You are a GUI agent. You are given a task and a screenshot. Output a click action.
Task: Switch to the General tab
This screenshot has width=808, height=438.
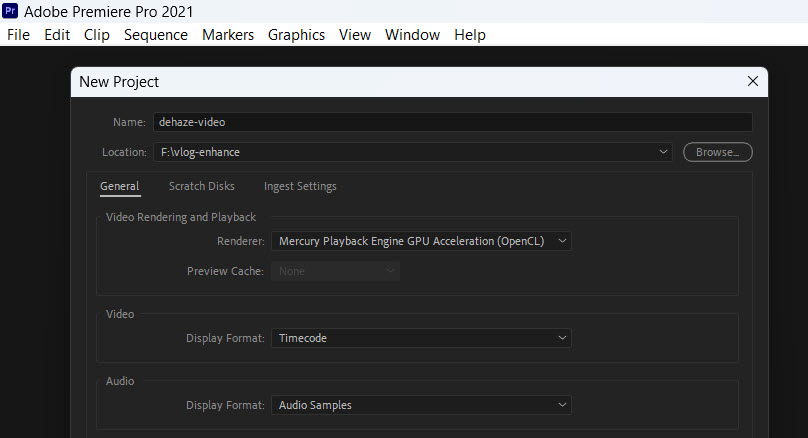click(x=120, y=187)
